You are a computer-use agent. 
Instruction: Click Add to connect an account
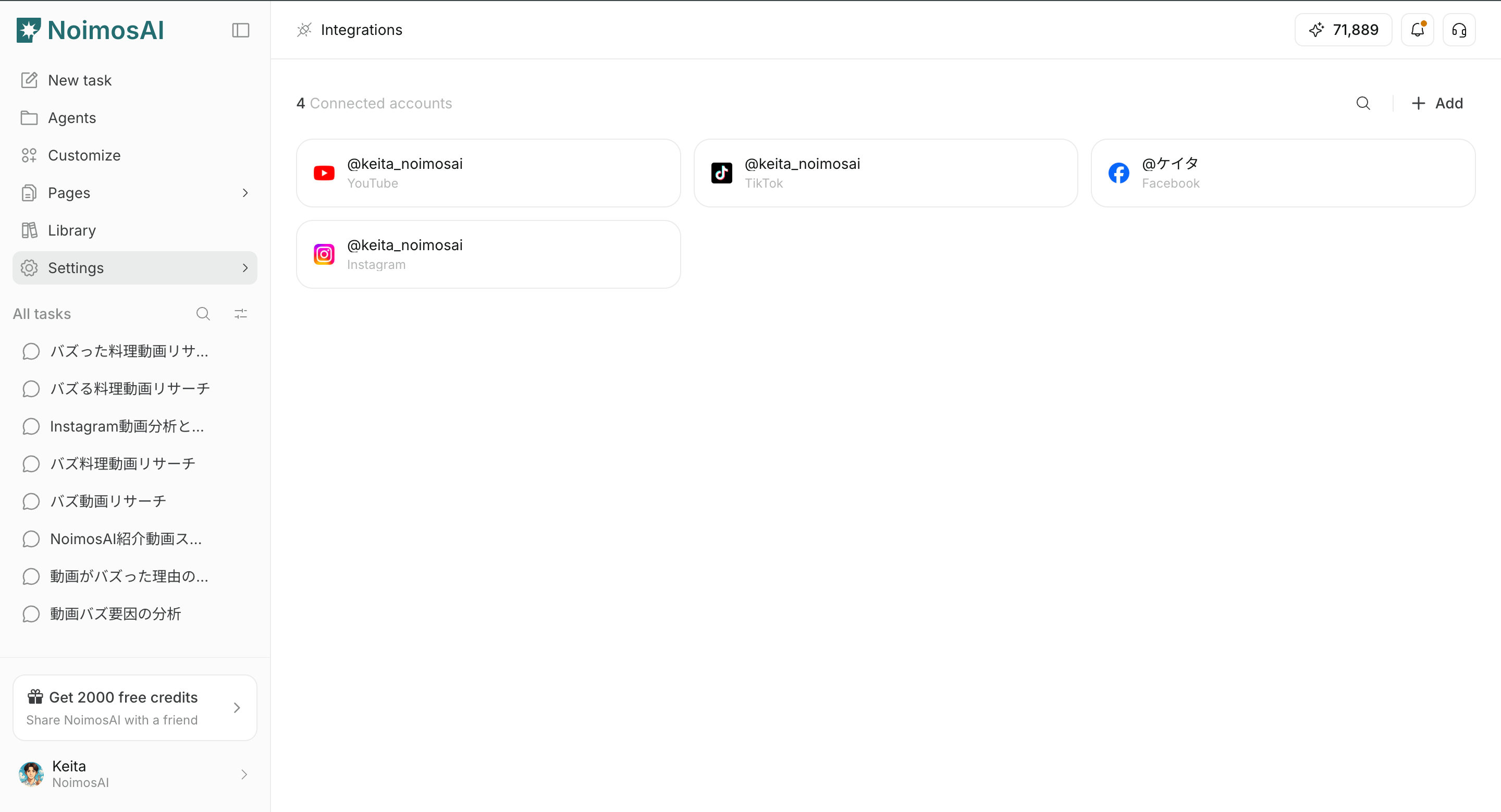pyautogui.click(x=1437, y=103)
